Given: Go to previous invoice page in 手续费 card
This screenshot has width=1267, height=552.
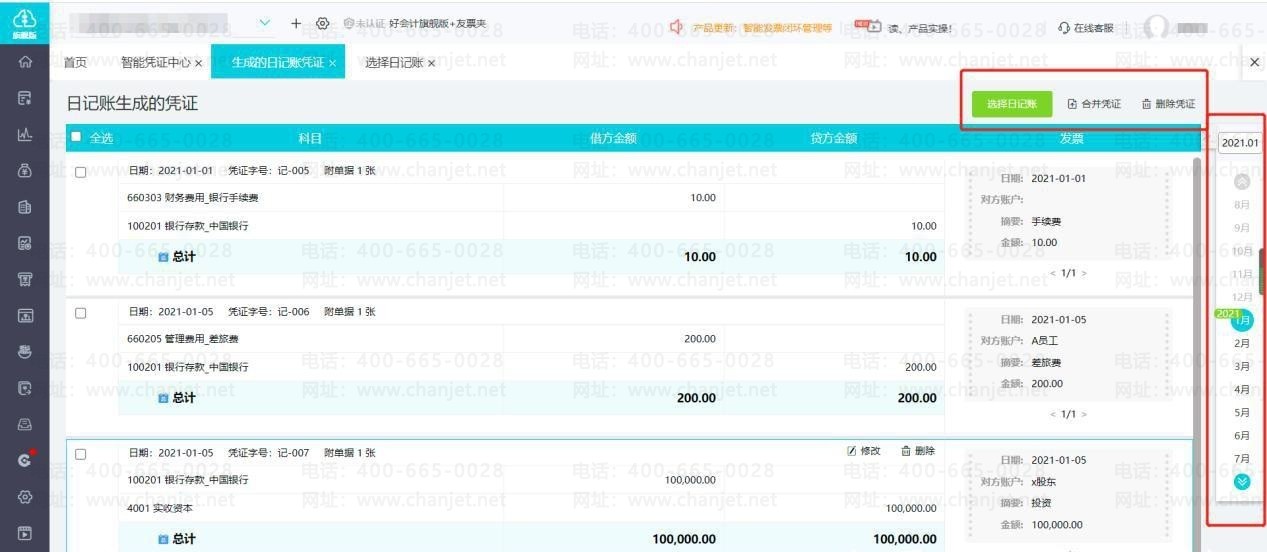Looking at the screenshot, I should pos(1052,273).
